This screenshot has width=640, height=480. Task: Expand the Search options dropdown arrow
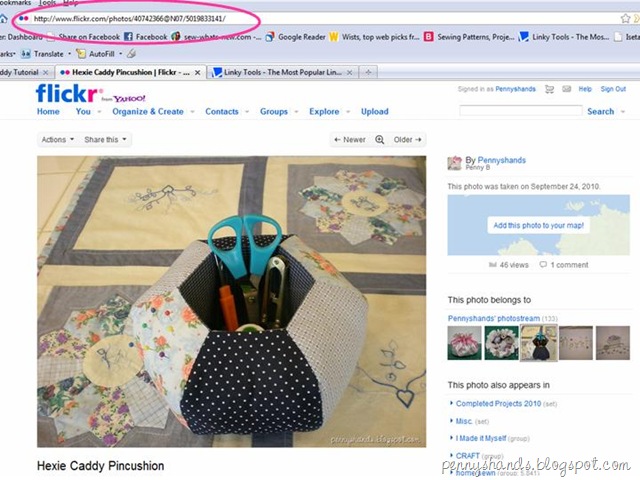[x=623, y=111]
